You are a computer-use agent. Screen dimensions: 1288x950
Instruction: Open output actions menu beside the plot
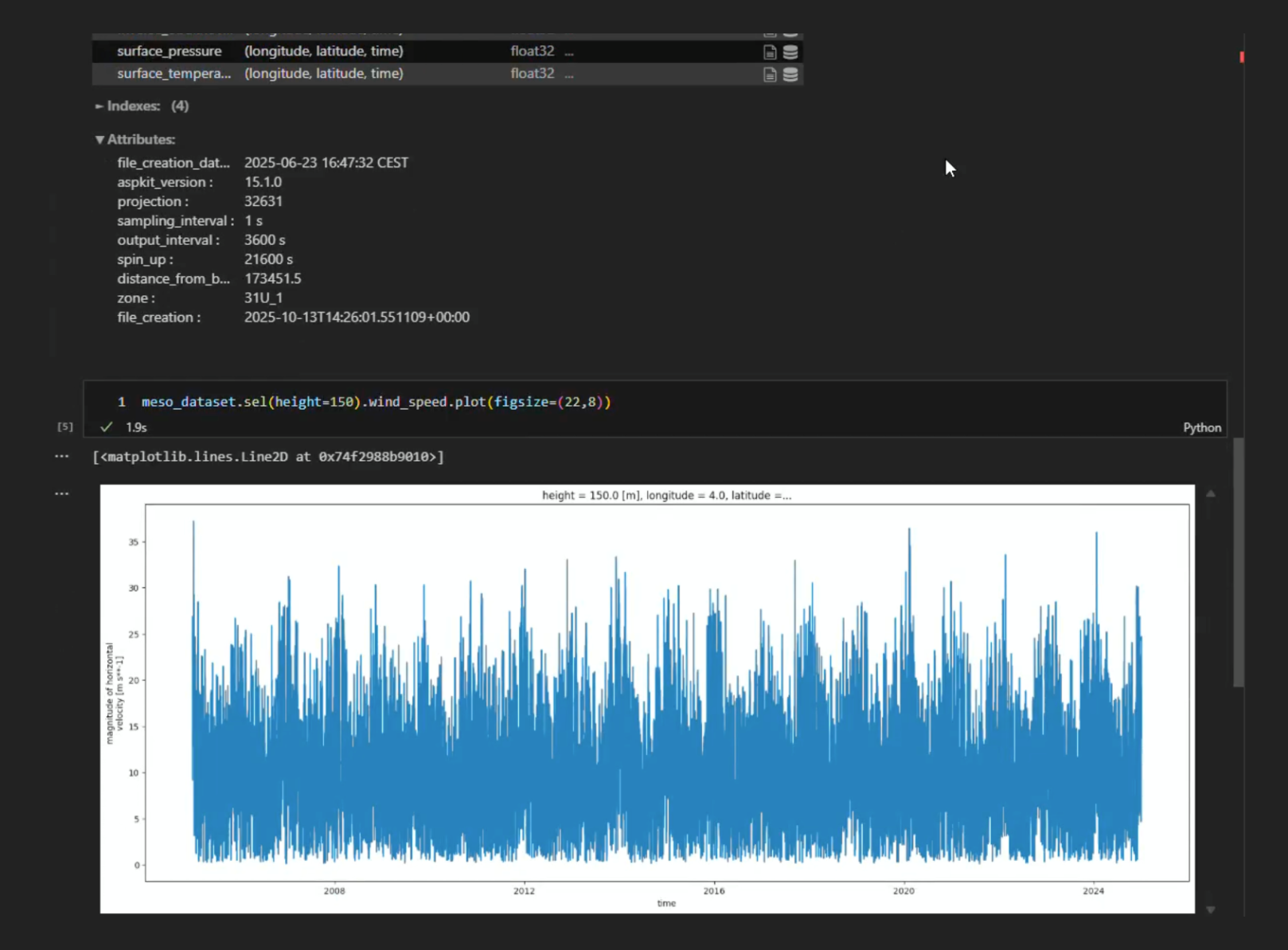pos(62,494)
